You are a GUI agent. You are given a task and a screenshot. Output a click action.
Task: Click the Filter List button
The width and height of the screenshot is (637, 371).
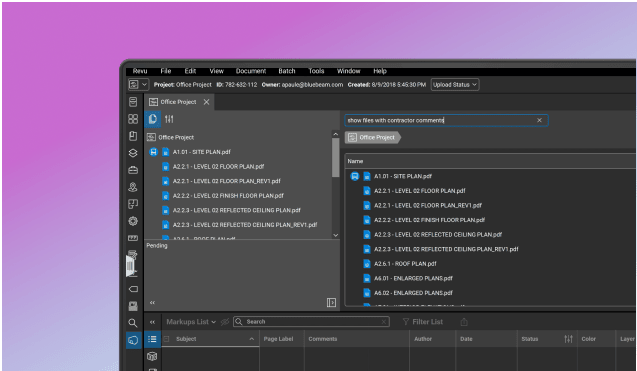[422, 322]
